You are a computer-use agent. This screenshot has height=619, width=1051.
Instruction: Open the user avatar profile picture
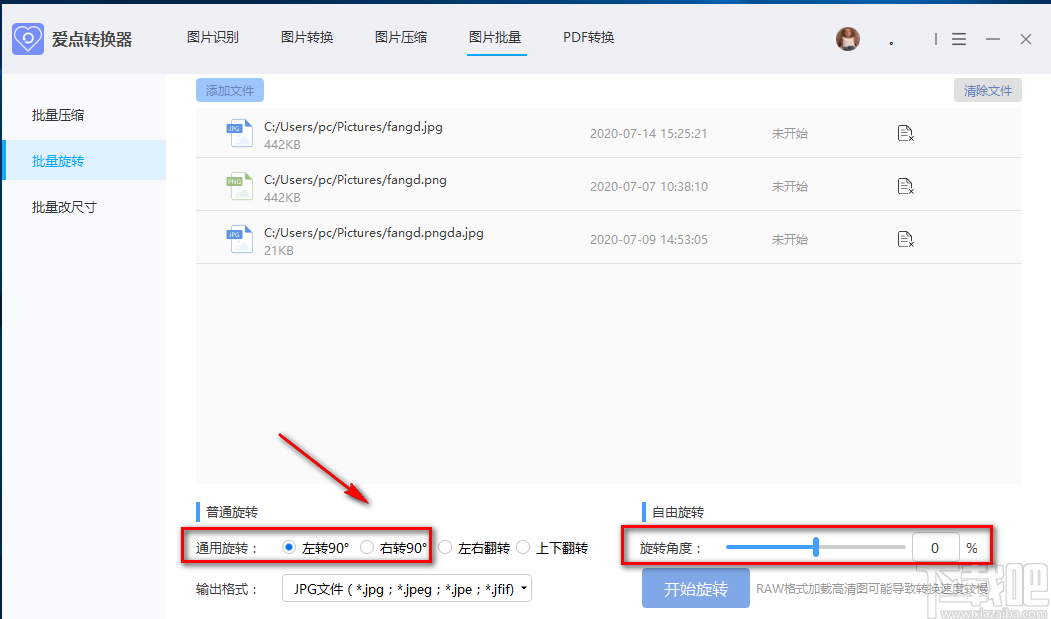tap(848, 39)
